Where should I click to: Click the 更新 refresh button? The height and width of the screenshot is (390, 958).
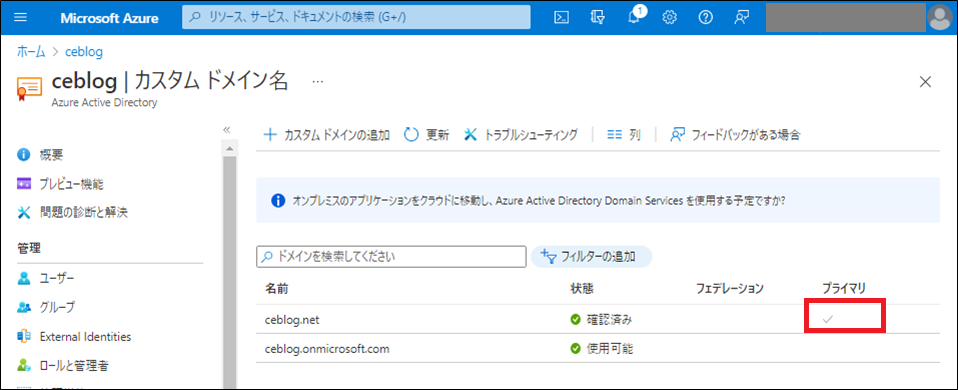click(426, 135)
